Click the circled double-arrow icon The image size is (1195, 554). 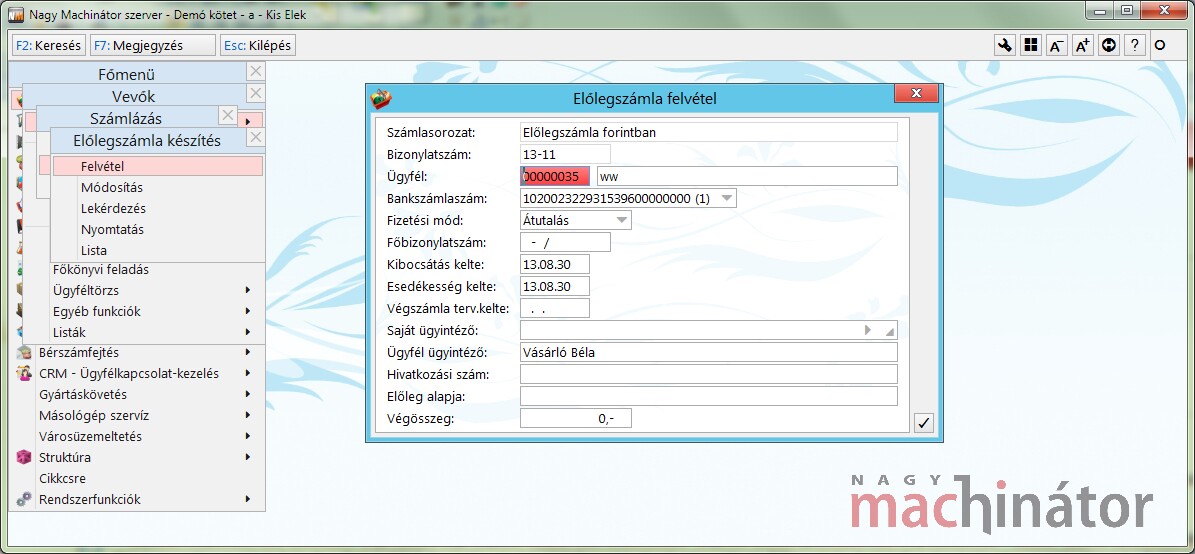[x=1109, y=45]
